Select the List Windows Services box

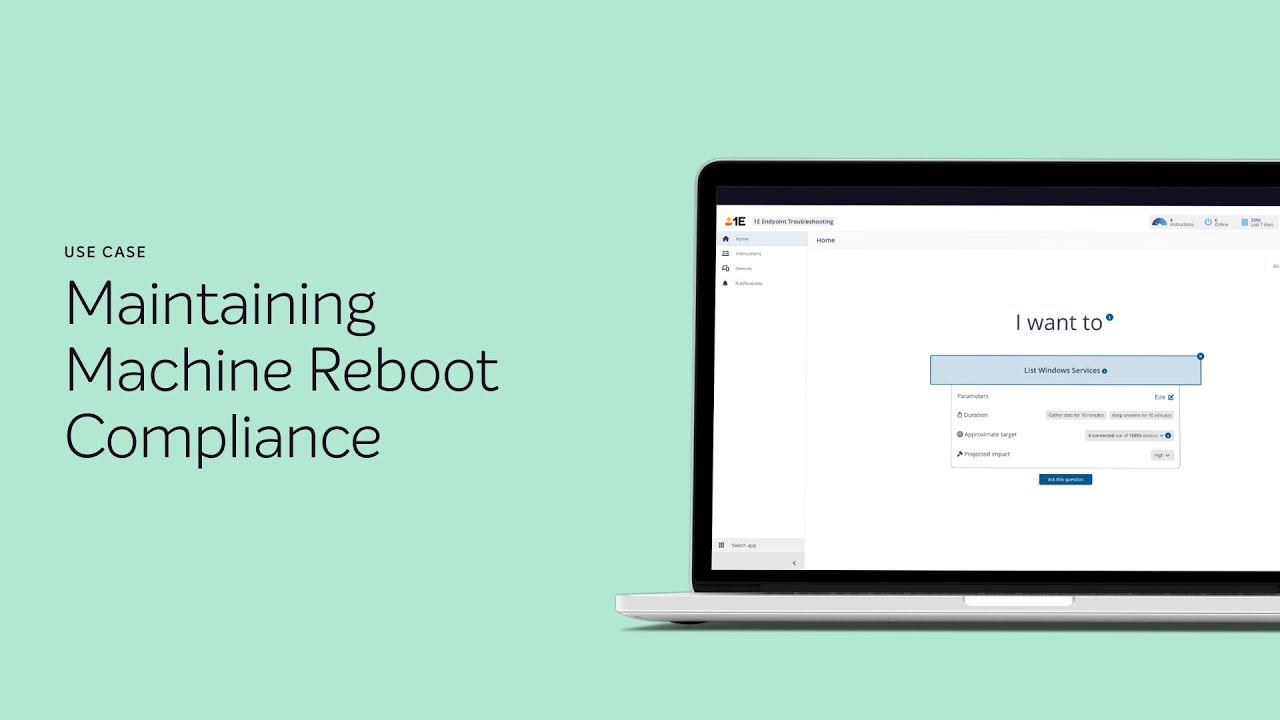1065,370
